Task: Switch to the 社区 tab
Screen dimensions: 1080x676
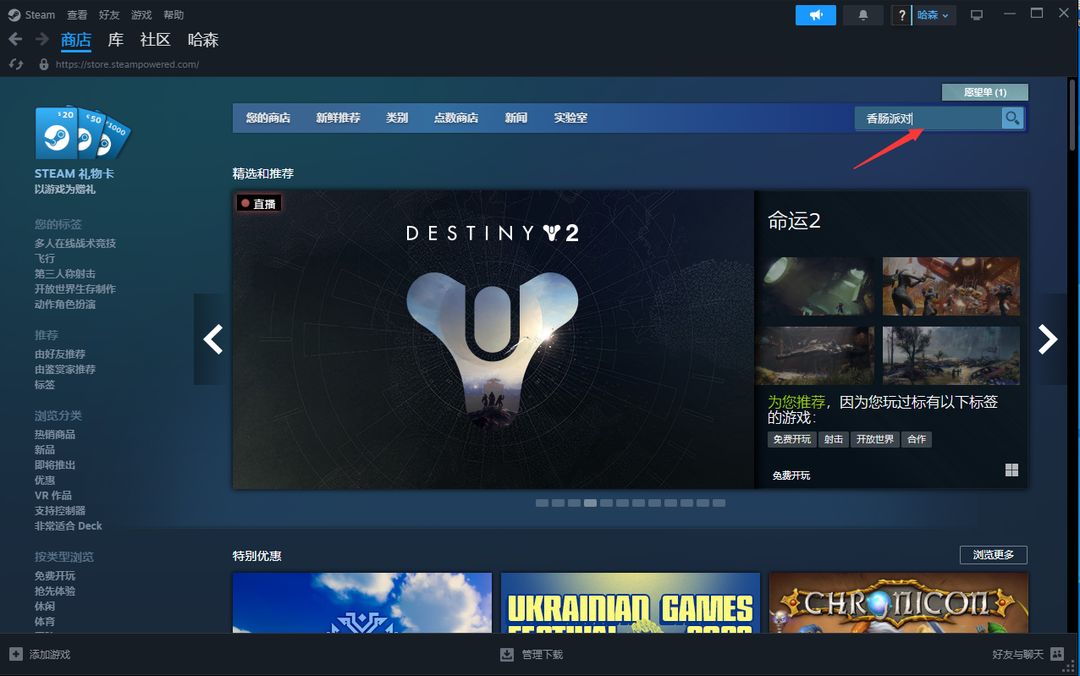Action: pos(155,40)
